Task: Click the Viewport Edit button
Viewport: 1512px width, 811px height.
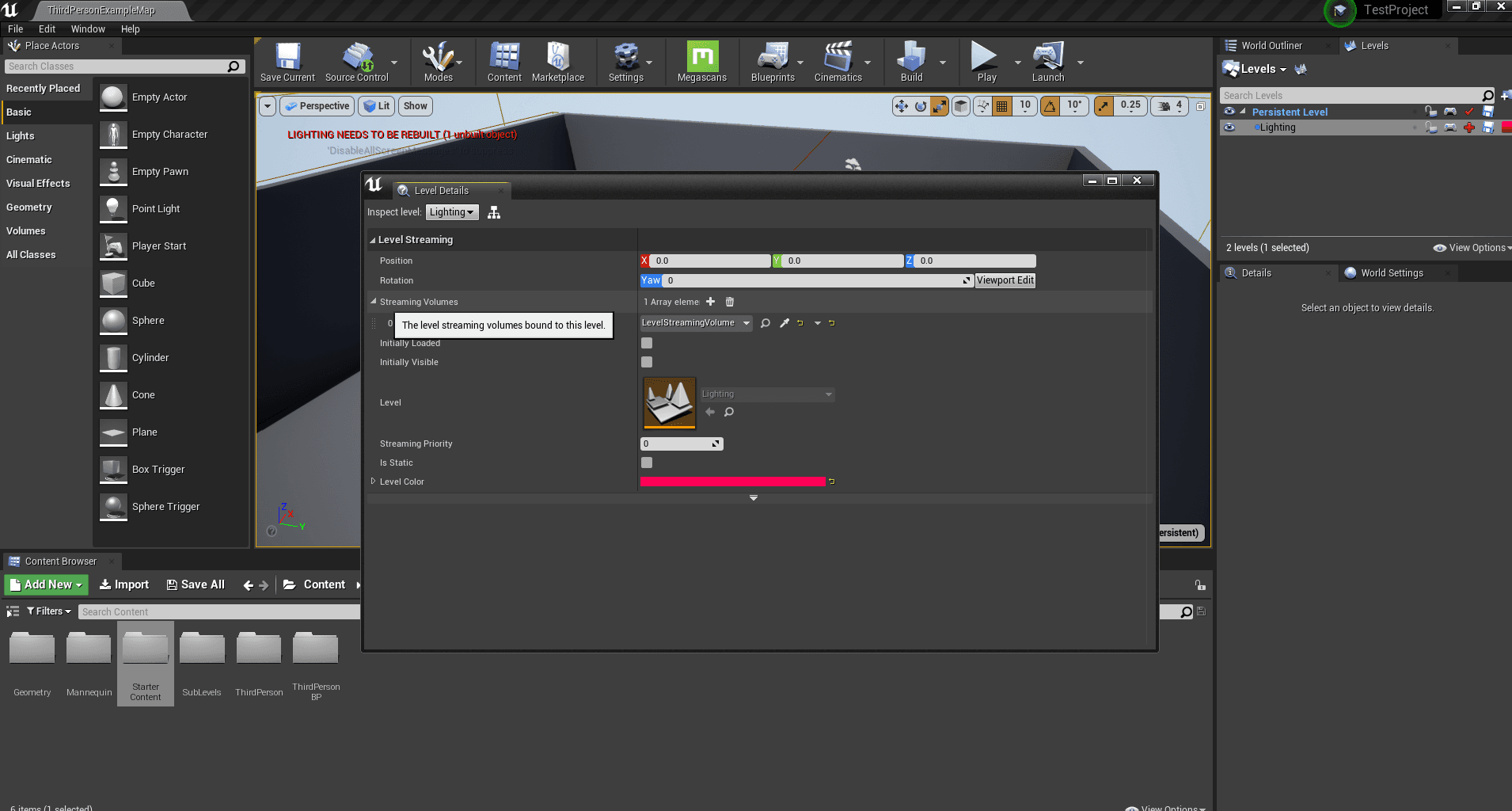Action: click(1005, 280)
